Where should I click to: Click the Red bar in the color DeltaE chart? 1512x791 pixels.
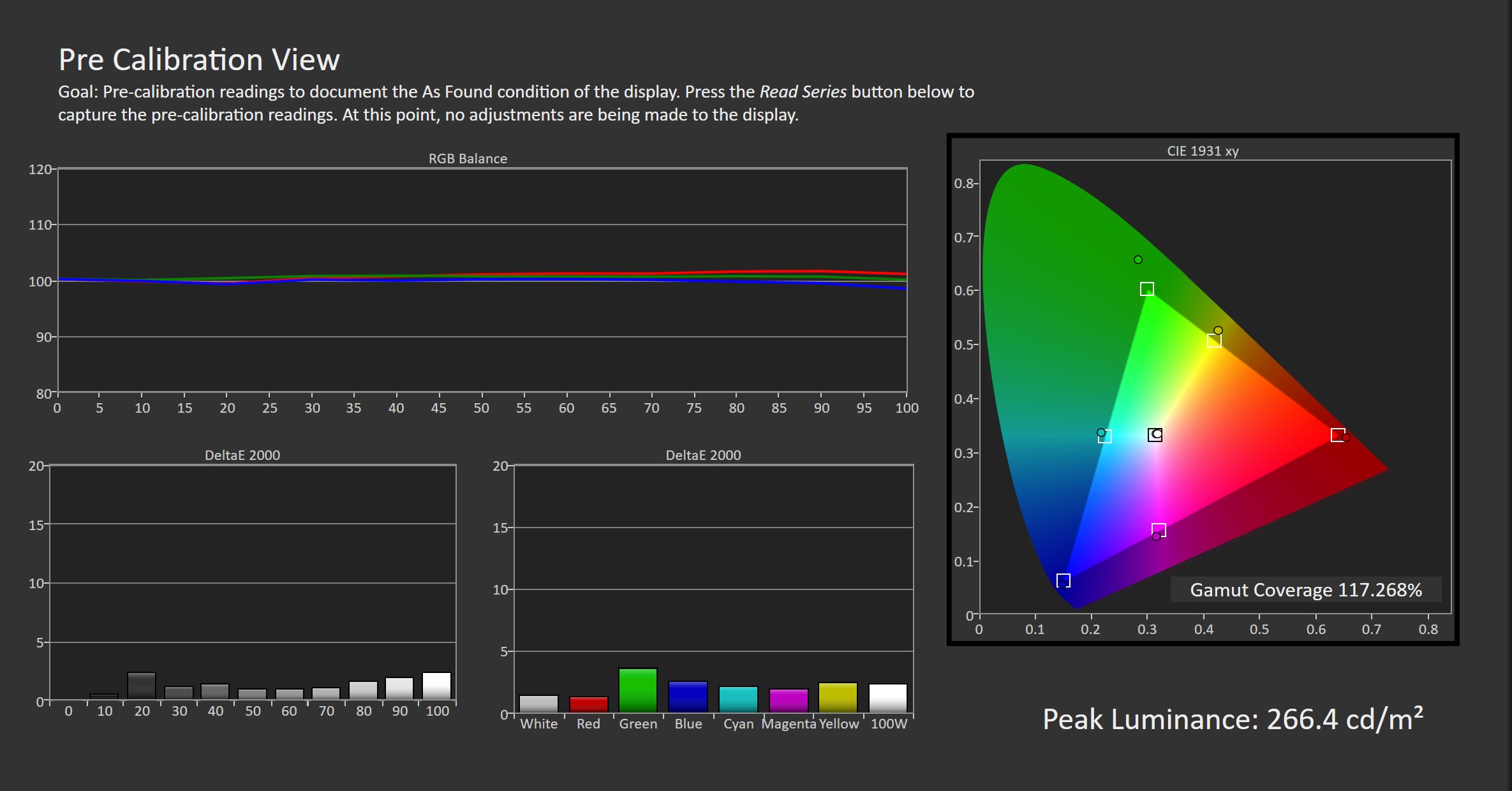click(588, 704)
